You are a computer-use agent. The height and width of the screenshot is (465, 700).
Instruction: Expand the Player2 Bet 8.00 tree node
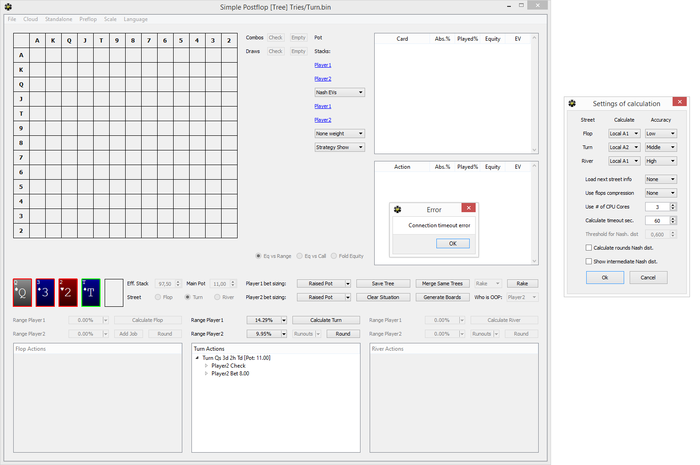click(x=206, y=374)
